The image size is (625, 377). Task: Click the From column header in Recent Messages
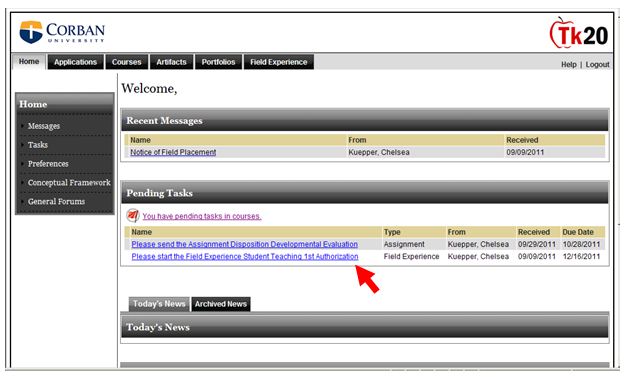pos(357,140)
